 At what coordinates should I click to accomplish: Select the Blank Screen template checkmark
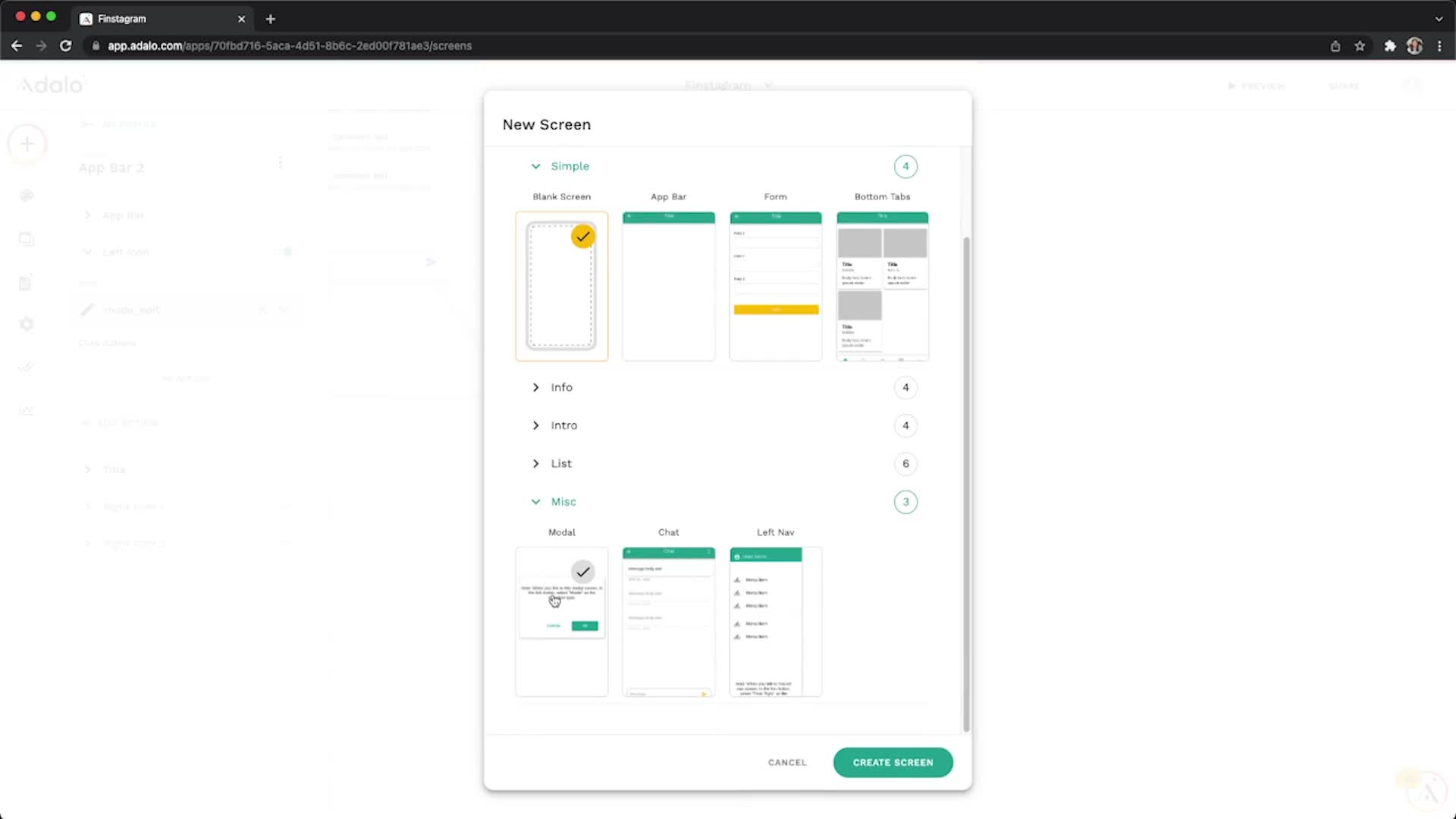pyautogui.click(x=582, y=236)
